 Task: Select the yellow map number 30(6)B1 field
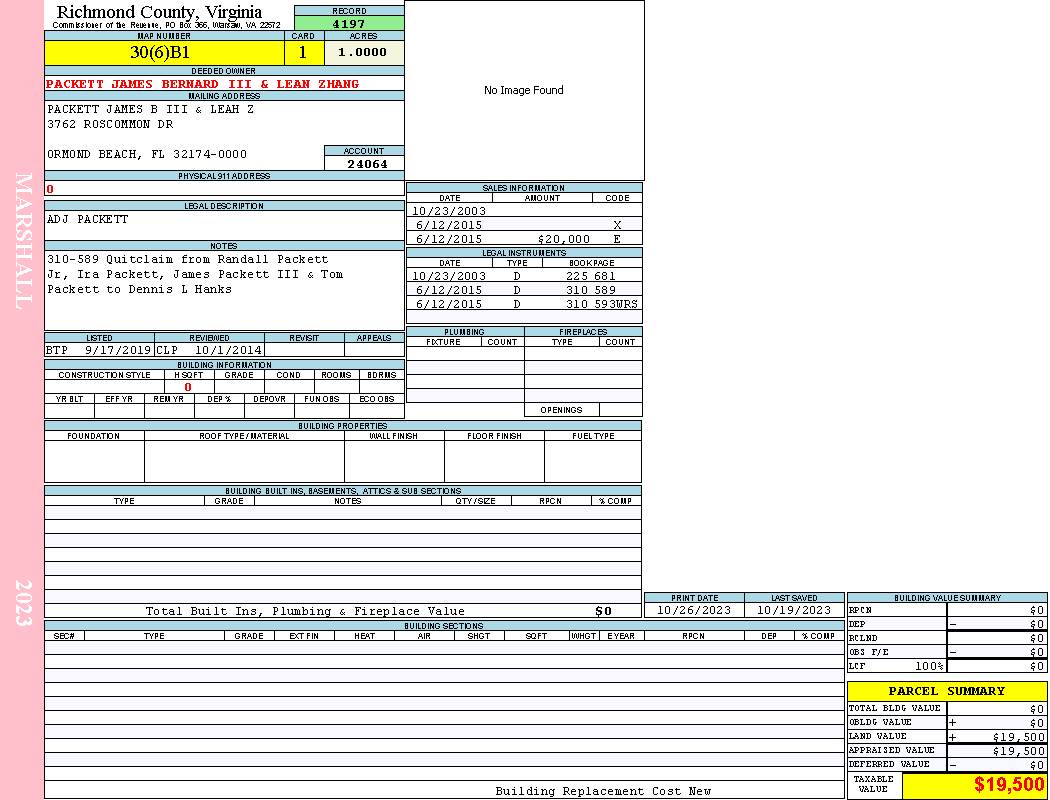coord(164,52)
